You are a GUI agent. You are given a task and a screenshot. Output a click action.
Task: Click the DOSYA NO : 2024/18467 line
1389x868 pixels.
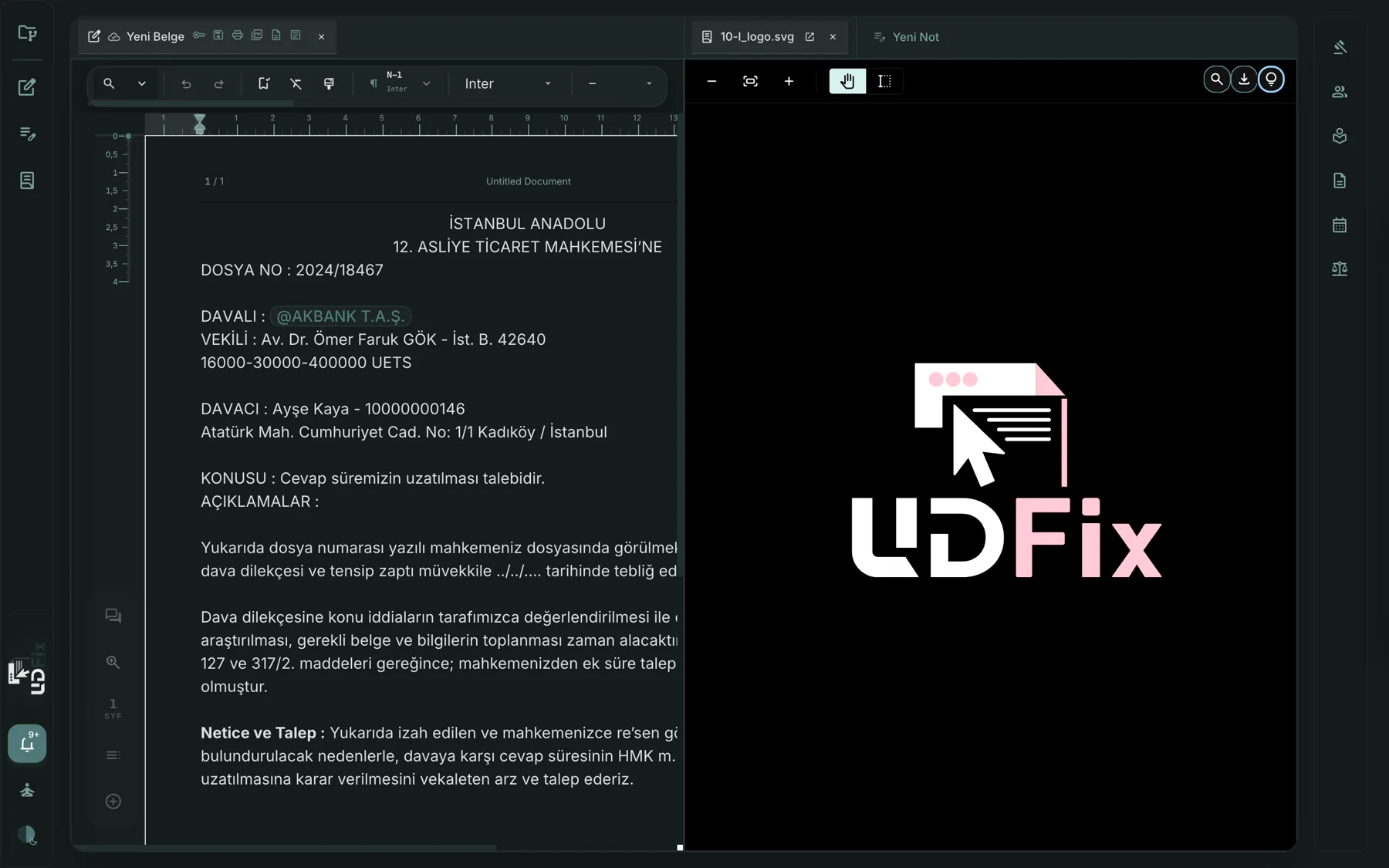[292, 270]
